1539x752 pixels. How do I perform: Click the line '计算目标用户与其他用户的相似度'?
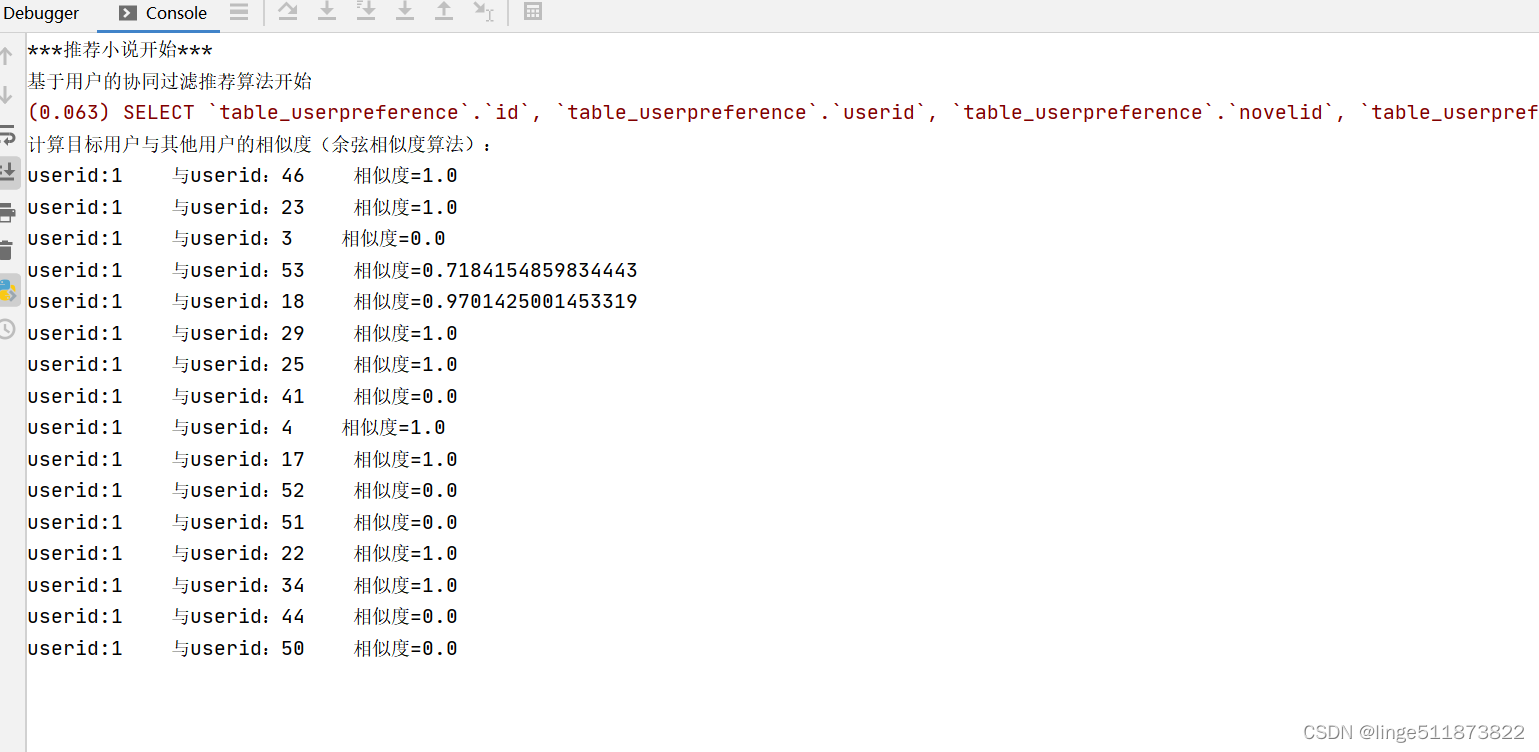pyautogui.click(x=260, y=145)
